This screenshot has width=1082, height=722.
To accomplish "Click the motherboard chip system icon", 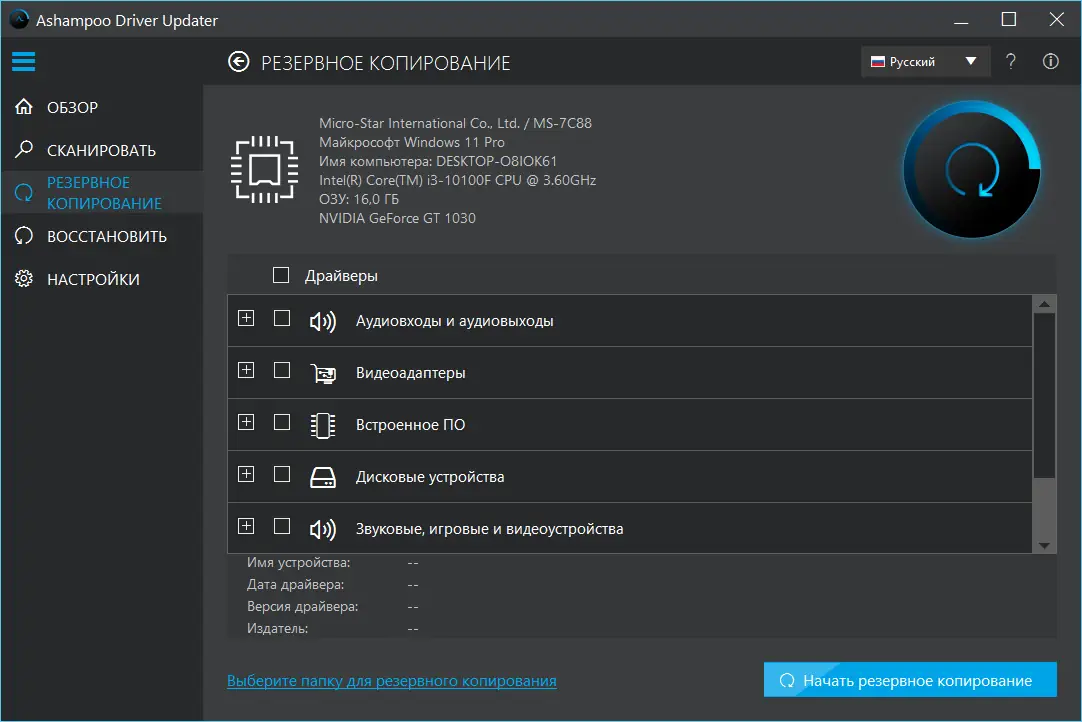I will pos(265,170).
